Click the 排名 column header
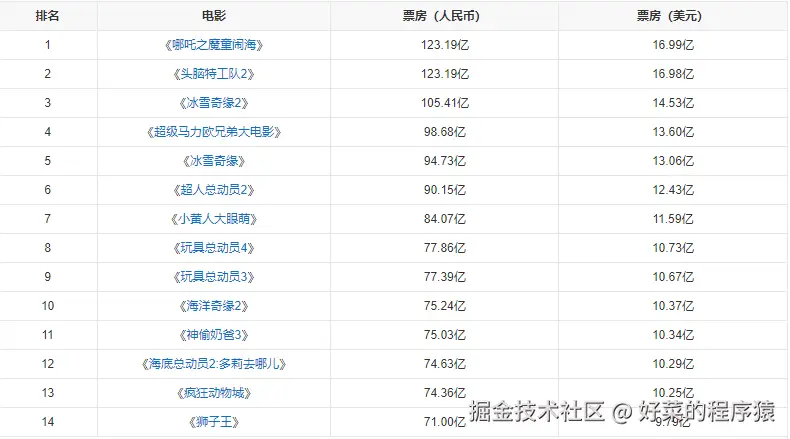 coord(47,16)
